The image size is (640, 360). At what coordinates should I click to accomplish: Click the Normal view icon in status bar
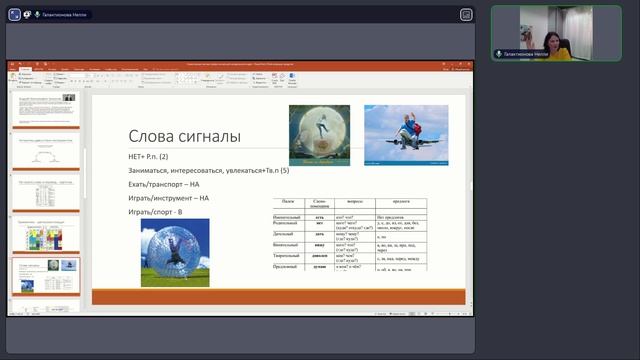412,314
